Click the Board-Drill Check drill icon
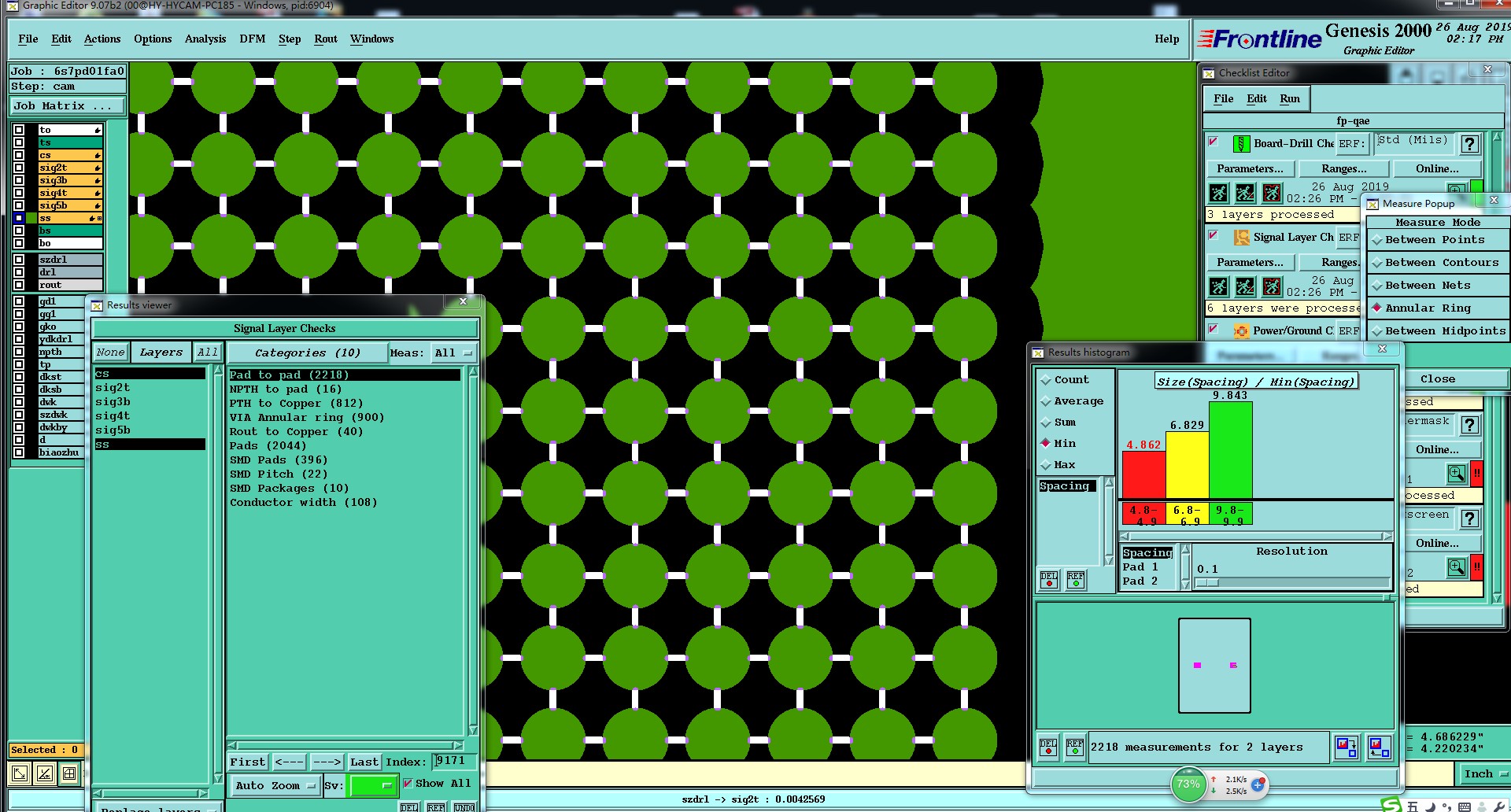This screenshot has width=1511, height=812. 1241,144
